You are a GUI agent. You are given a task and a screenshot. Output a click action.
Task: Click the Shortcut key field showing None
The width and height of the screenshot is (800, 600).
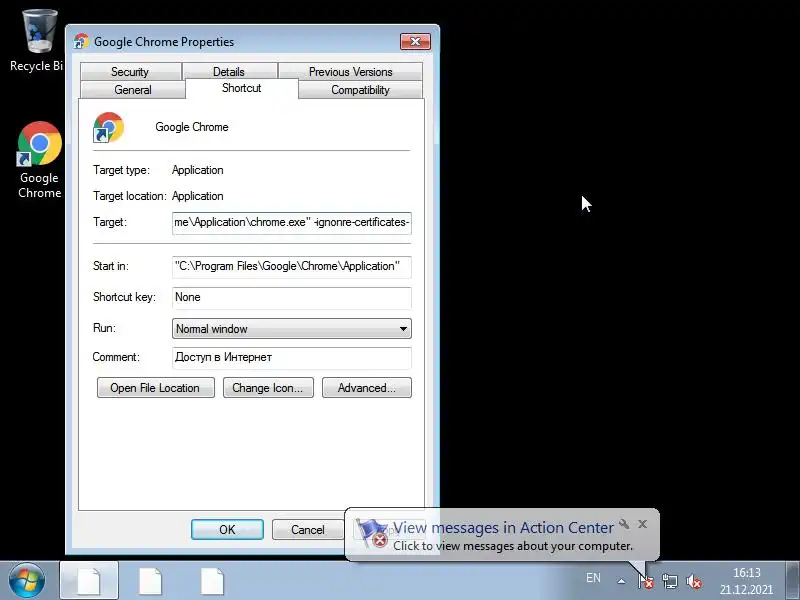coord(292,298)
